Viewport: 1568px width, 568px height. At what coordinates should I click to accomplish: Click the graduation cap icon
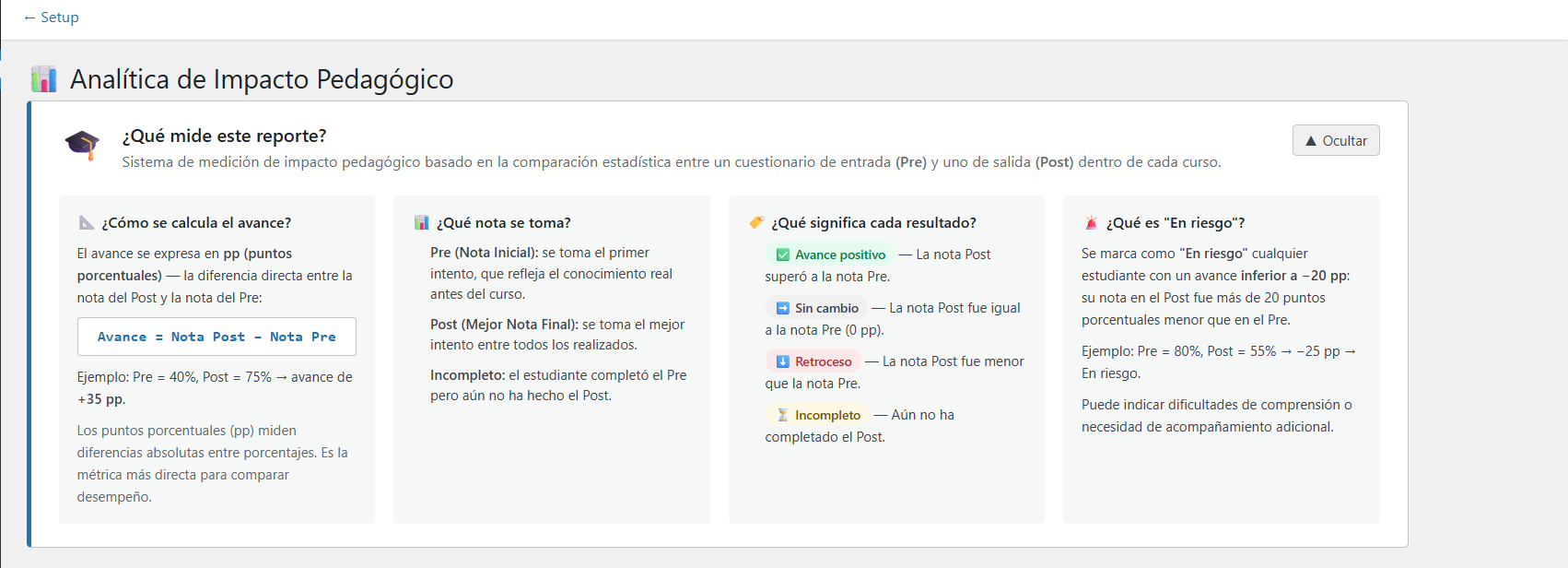pos(82,145)
